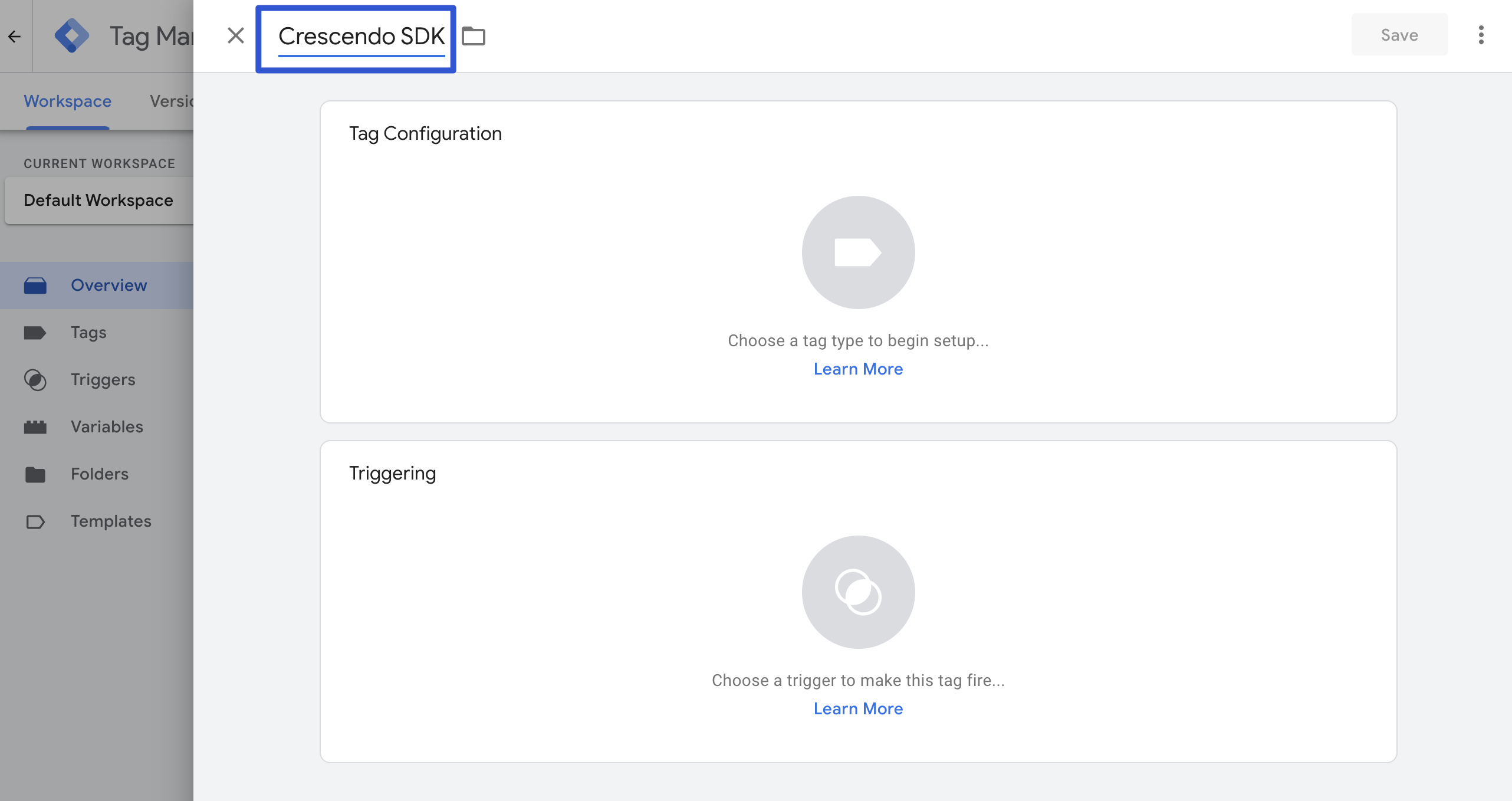Open Templates in left navigation
Viewport: 1512px width, 801px height.
click(111, 521)
